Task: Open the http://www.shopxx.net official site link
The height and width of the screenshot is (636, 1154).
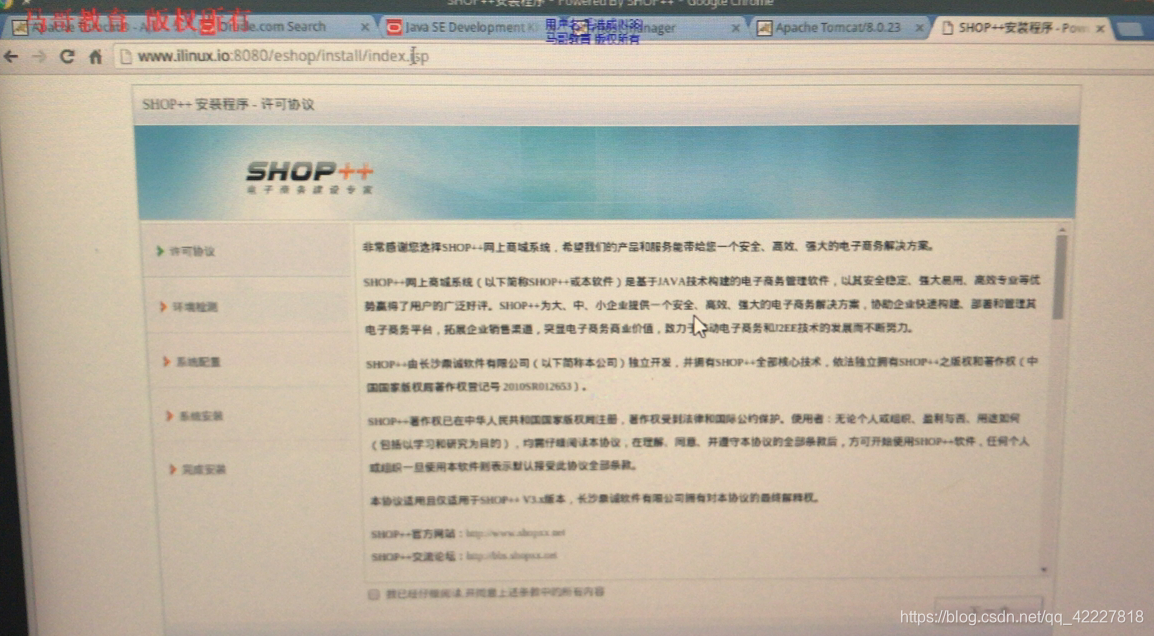Action: pos(515,532)
